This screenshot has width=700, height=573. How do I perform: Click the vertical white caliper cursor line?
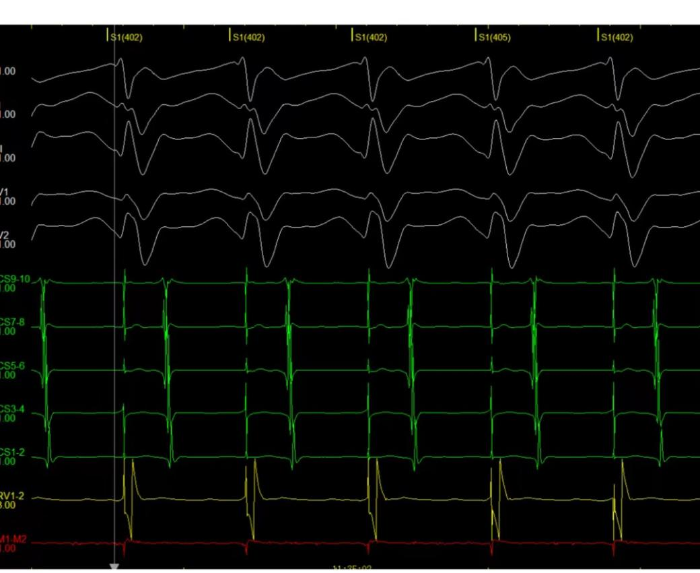pyautogui.click(x=115, y=300)
